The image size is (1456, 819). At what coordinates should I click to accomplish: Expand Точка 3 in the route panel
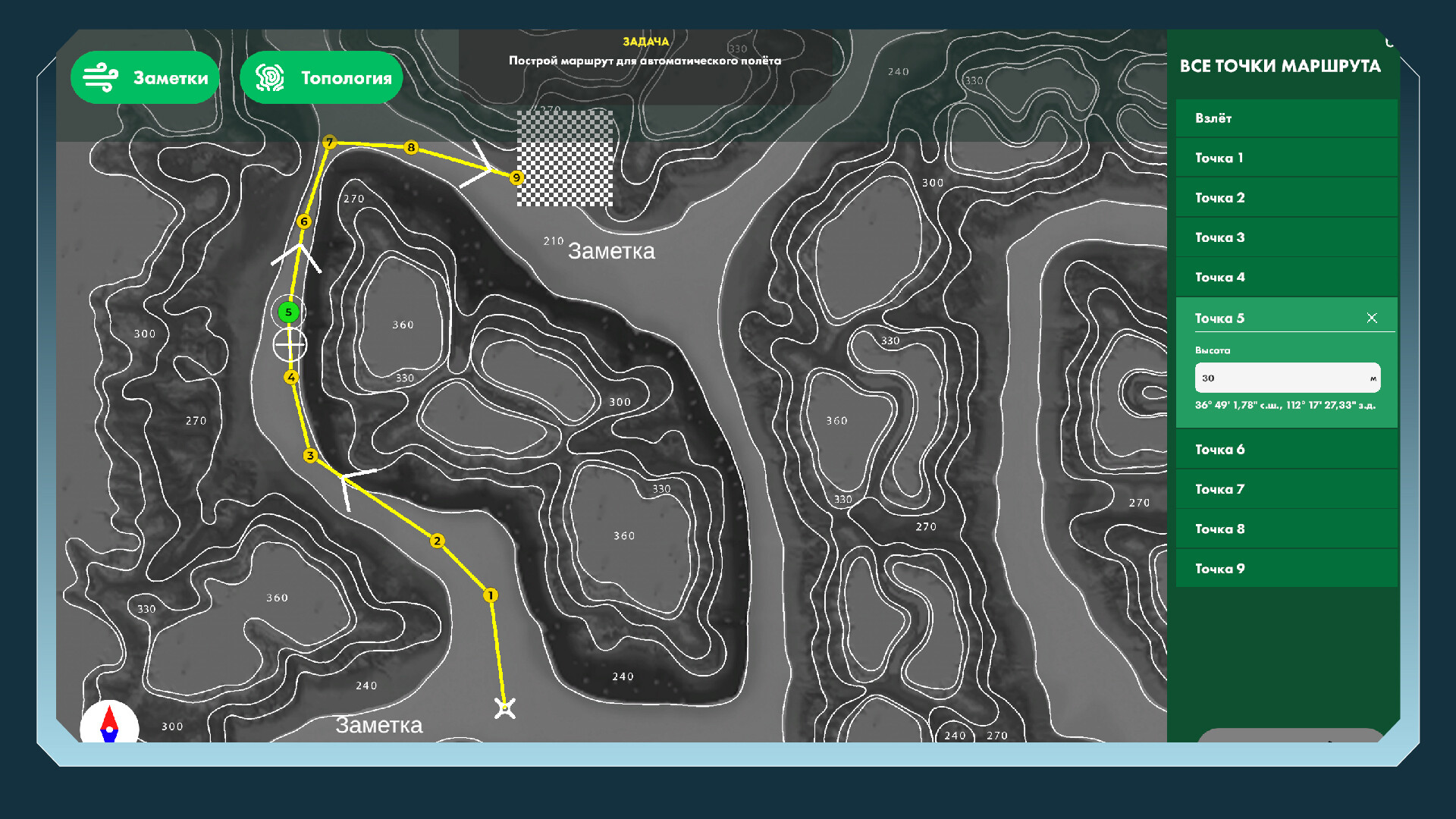pyautogui.click(x=1287, y=237)
